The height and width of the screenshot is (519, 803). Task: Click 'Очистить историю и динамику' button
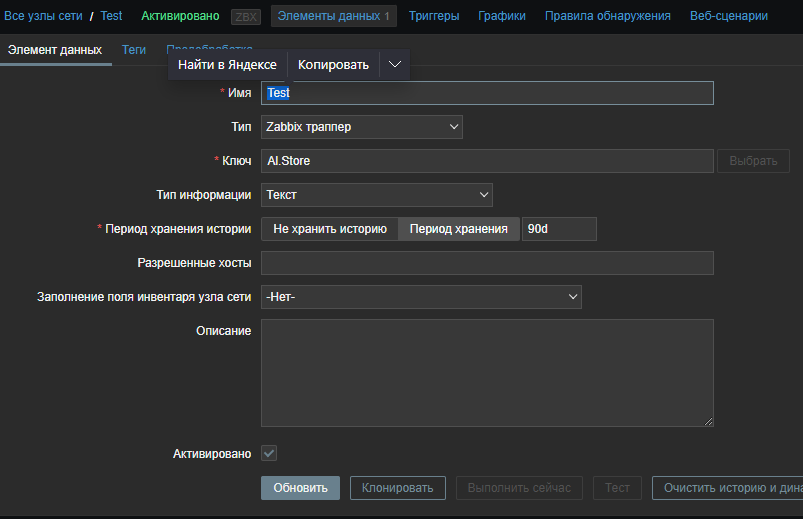[727, 488]
